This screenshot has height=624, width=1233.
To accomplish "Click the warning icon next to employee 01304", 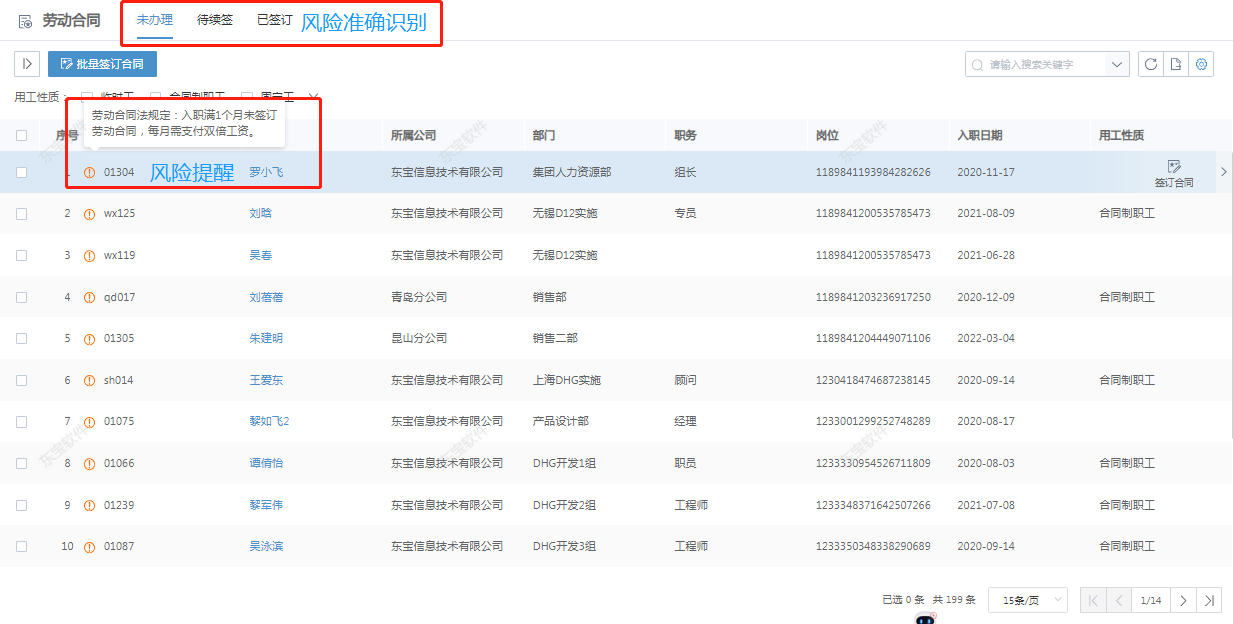I will pyautogui.click(x=89, y=170).
